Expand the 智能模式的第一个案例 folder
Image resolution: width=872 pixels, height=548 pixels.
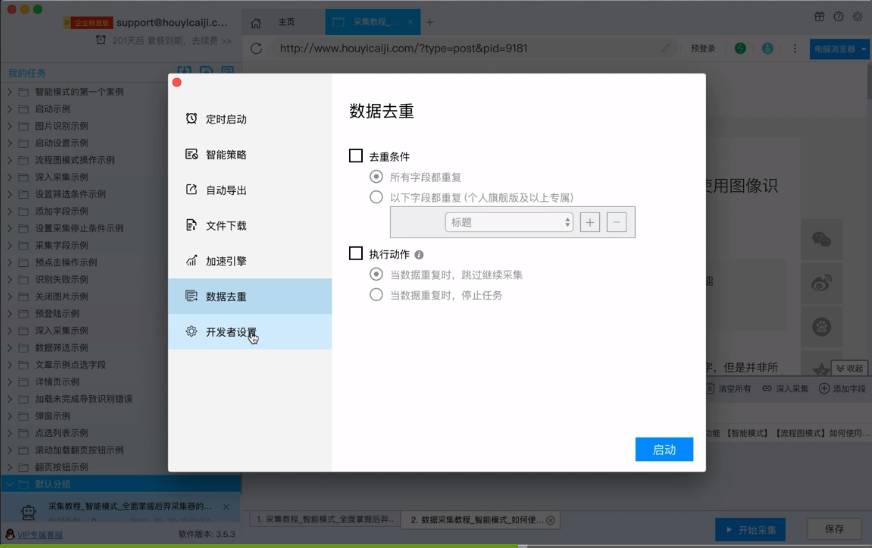(9, 92)
